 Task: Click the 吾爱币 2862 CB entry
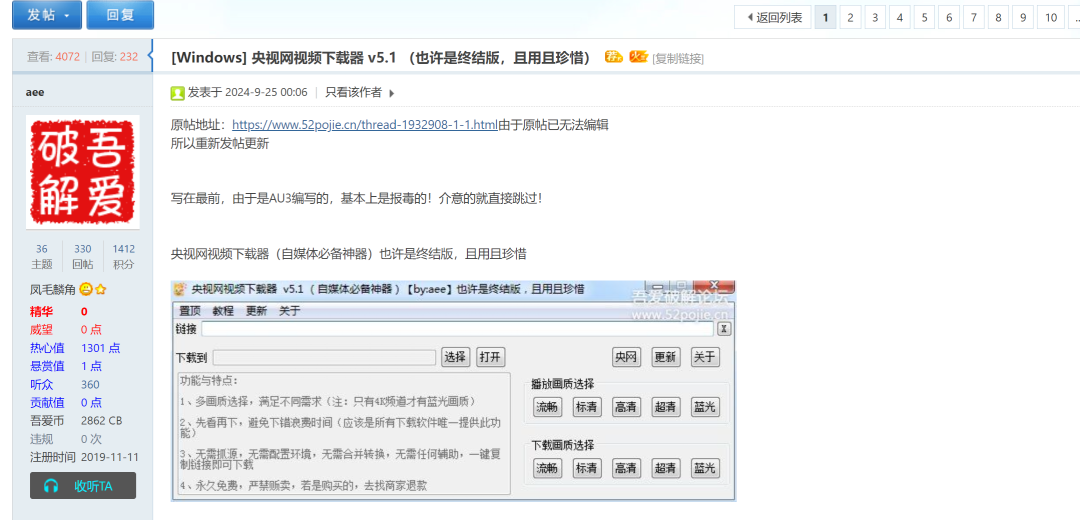tap(76, 420)
